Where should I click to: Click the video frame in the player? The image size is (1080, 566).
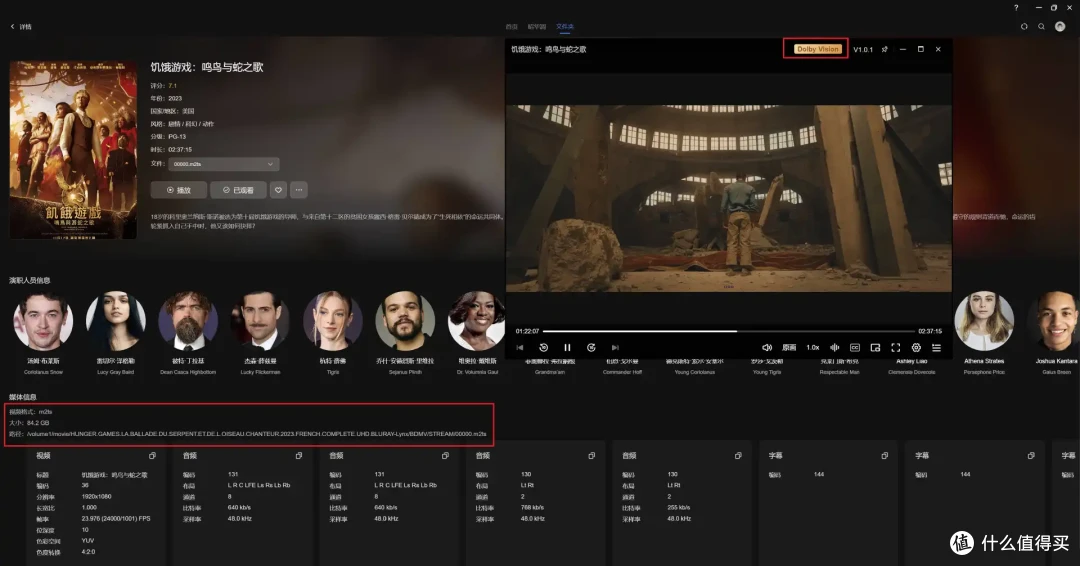point(729,198)
